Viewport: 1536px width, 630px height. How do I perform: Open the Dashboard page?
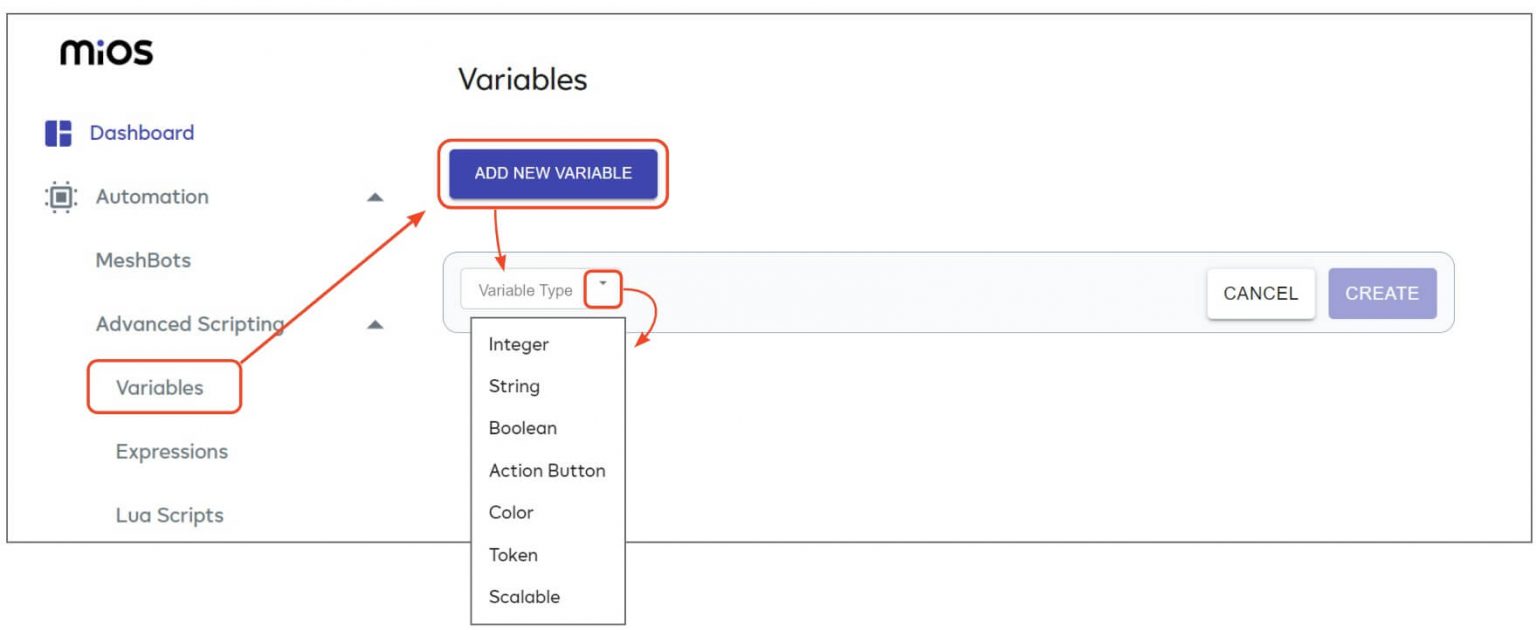coord(140,132)
